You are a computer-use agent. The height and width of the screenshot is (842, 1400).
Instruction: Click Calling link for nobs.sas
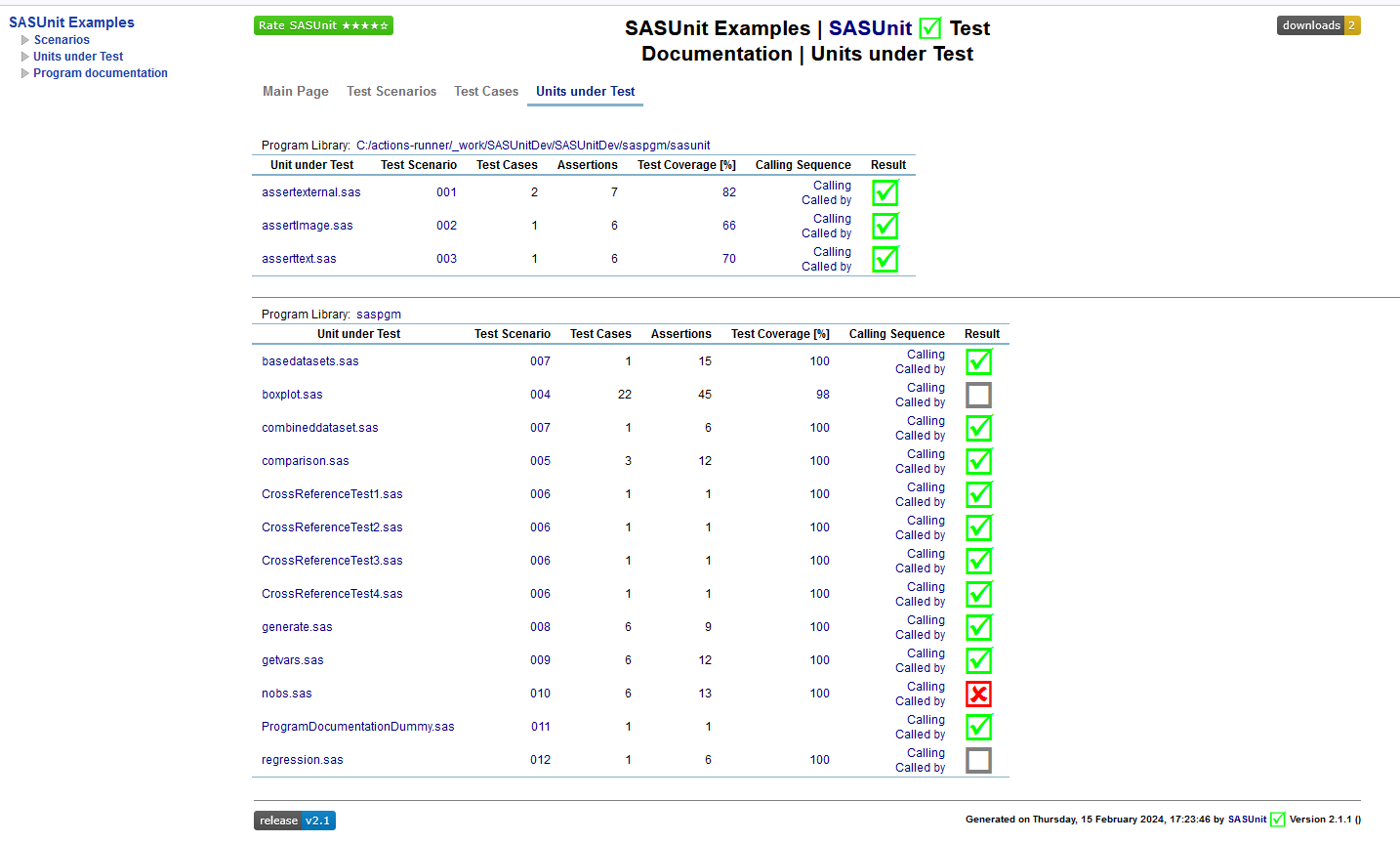coord(926,687)
